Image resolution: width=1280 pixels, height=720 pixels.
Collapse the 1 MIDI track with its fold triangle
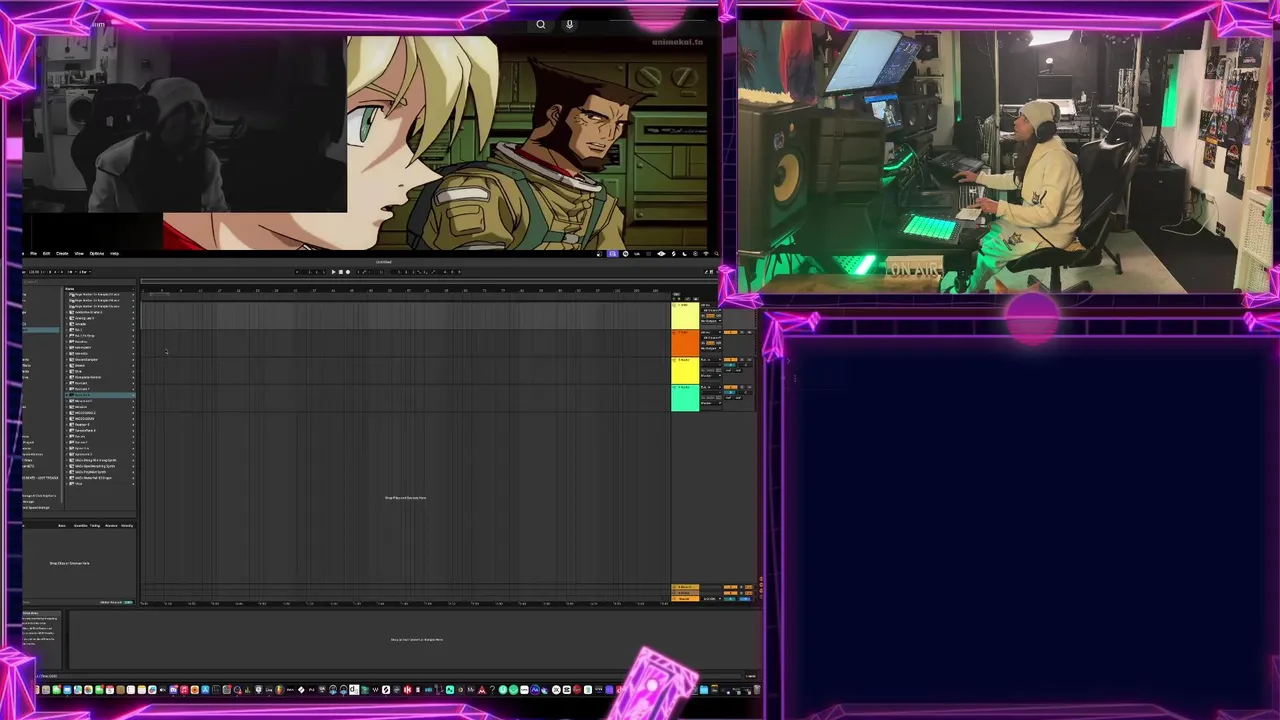(674, 305)
